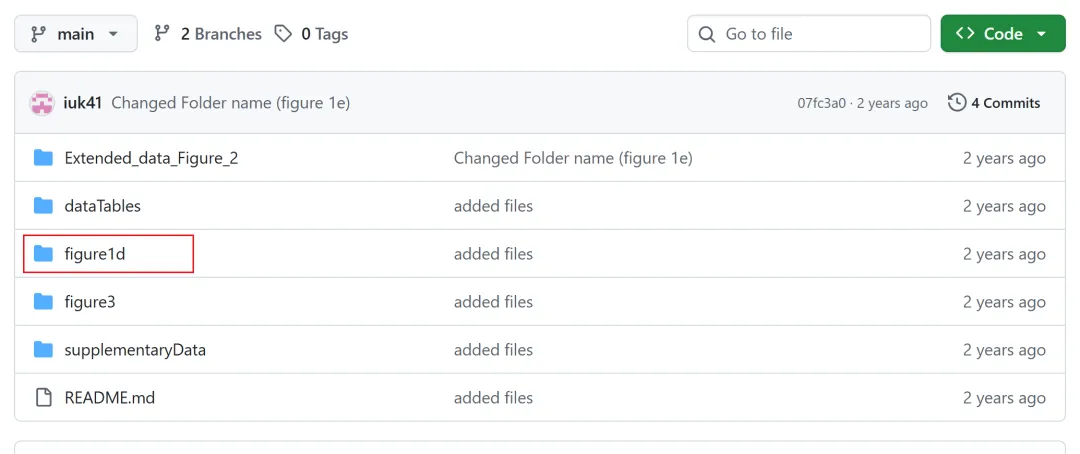Click the supplementaryData folder icon
Screen dimensions: 1080x454
(43, 350)
